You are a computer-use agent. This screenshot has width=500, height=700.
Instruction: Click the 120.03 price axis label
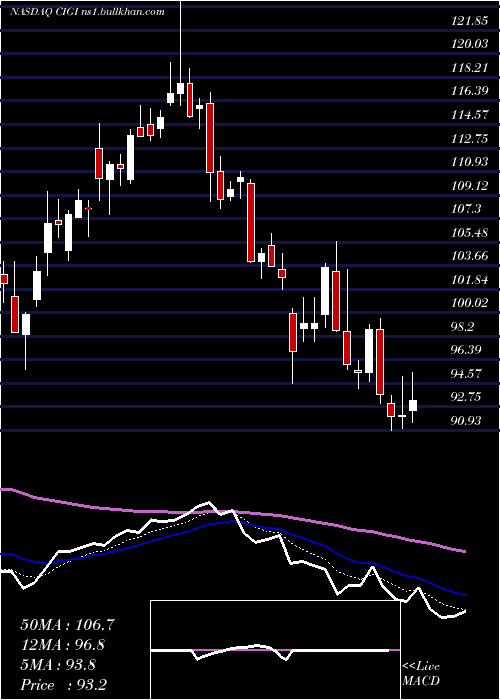[x=468, y=44]
